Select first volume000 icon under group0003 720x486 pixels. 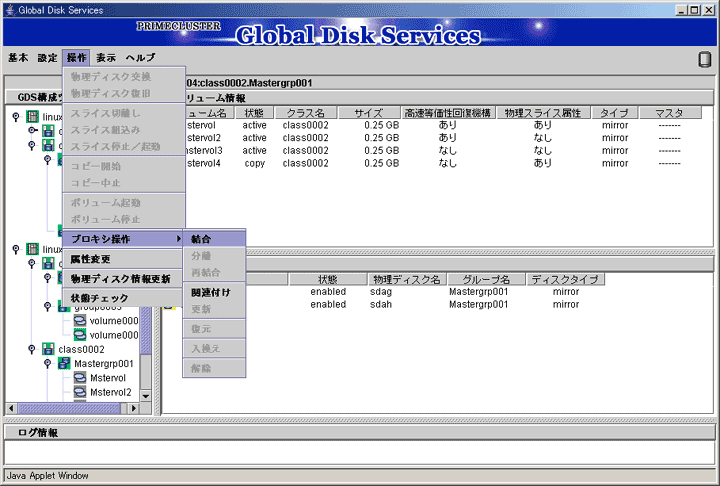point(80,320)
